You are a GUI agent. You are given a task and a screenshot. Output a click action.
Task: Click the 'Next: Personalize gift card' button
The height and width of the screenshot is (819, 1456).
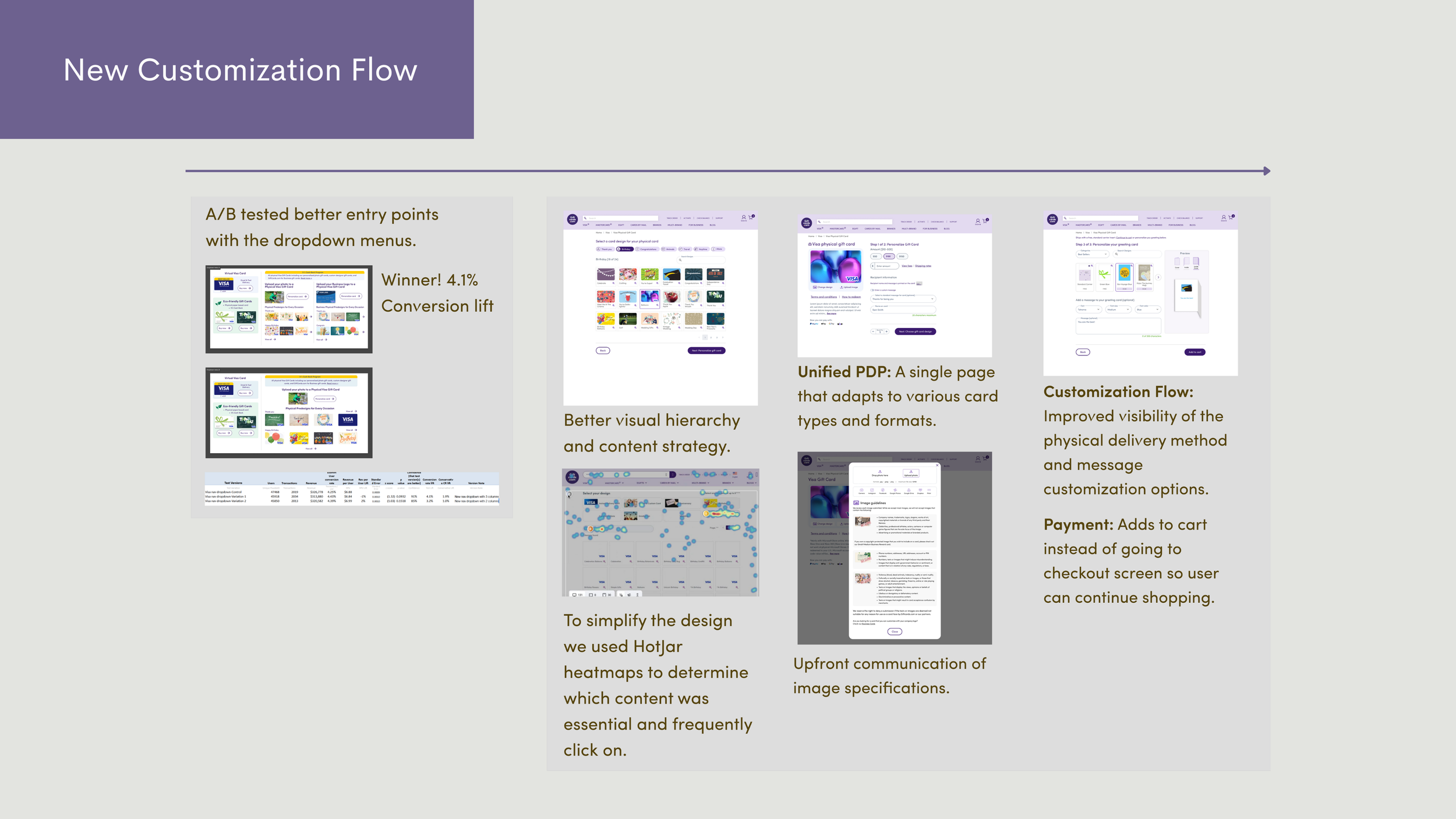[706, 351]
